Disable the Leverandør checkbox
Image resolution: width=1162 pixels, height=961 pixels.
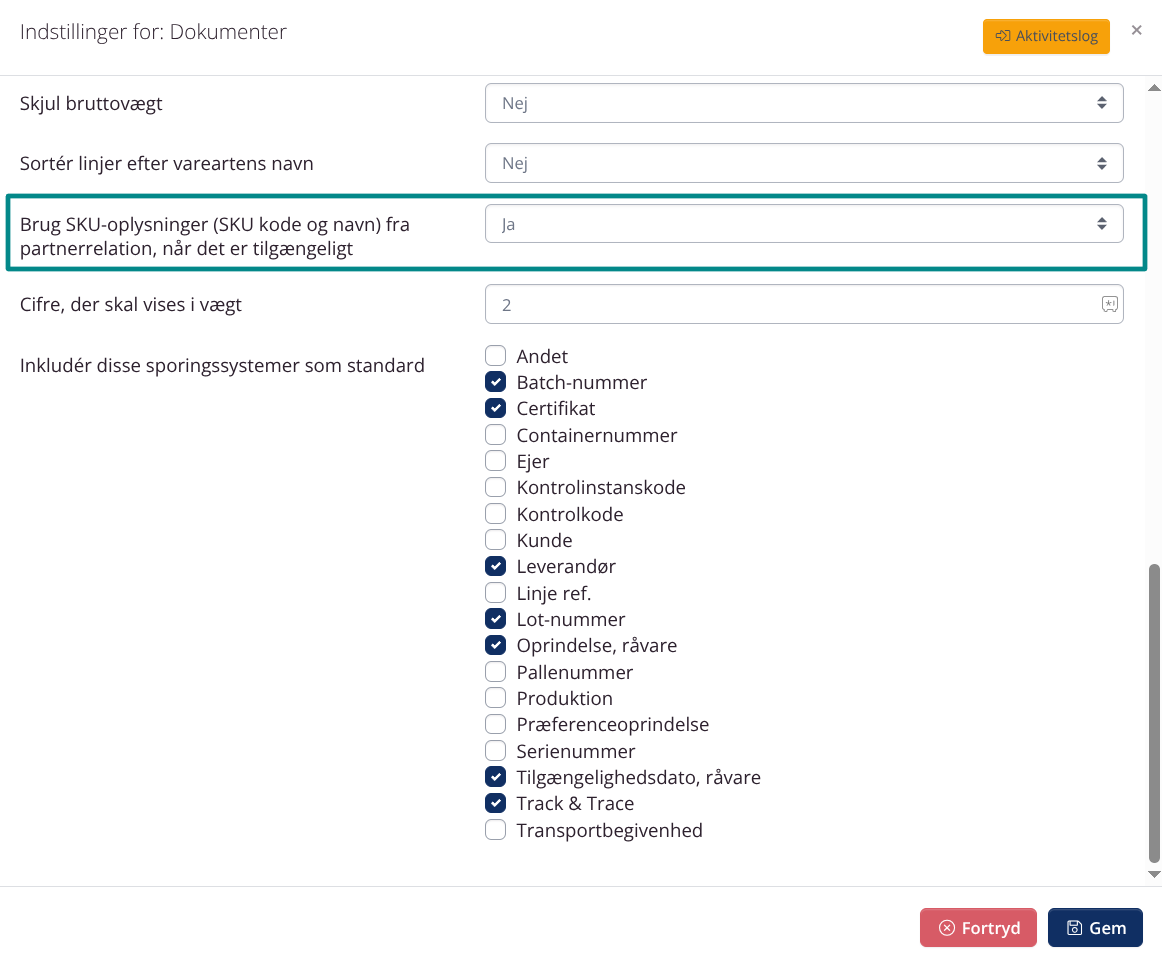(x=495, y=566)
